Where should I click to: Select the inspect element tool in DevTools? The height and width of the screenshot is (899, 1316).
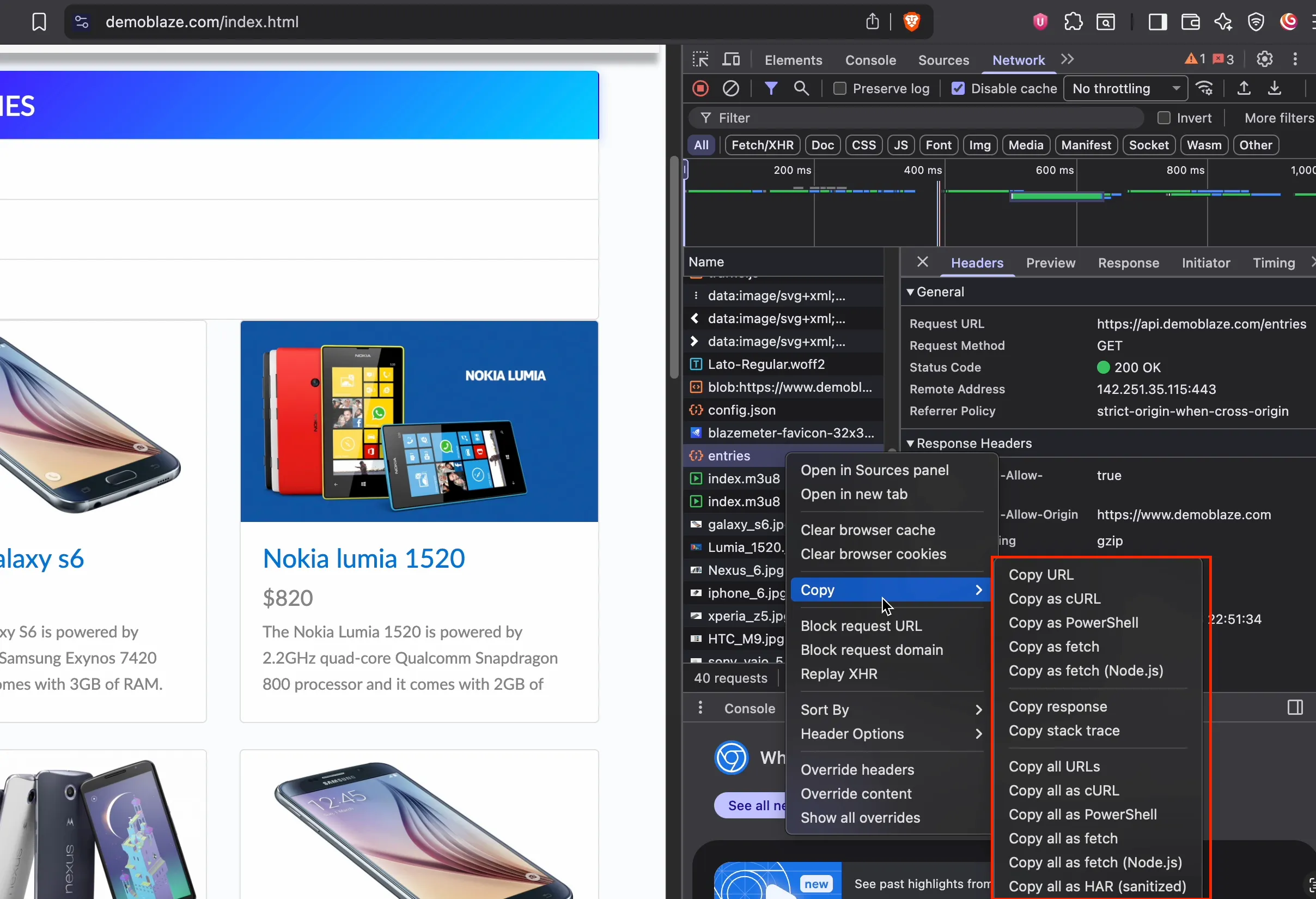pyautogui.click(x=700, y=58)
